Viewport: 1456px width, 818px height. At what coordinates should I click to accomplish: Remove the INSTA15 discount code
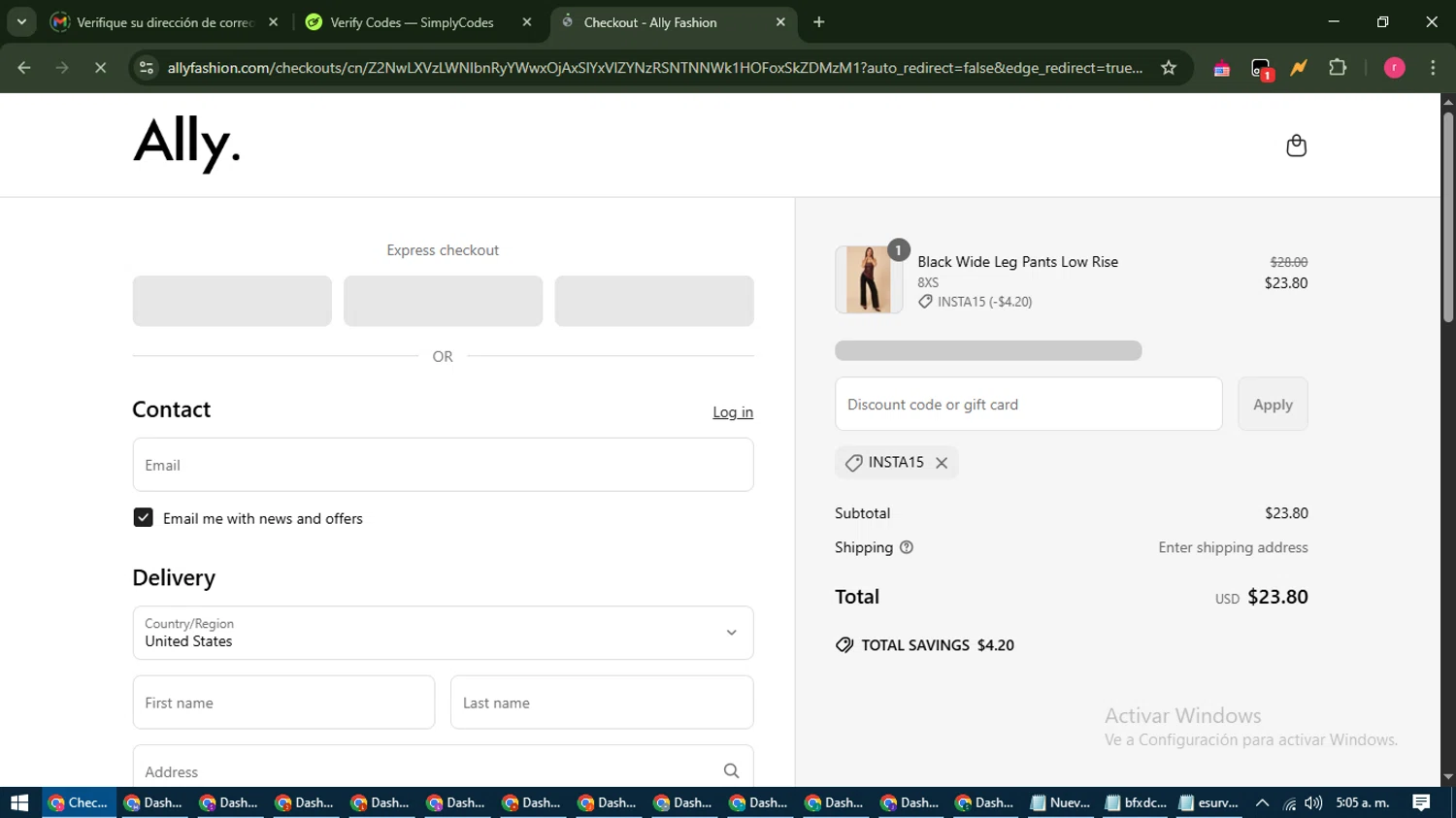(x=942, y=463)
